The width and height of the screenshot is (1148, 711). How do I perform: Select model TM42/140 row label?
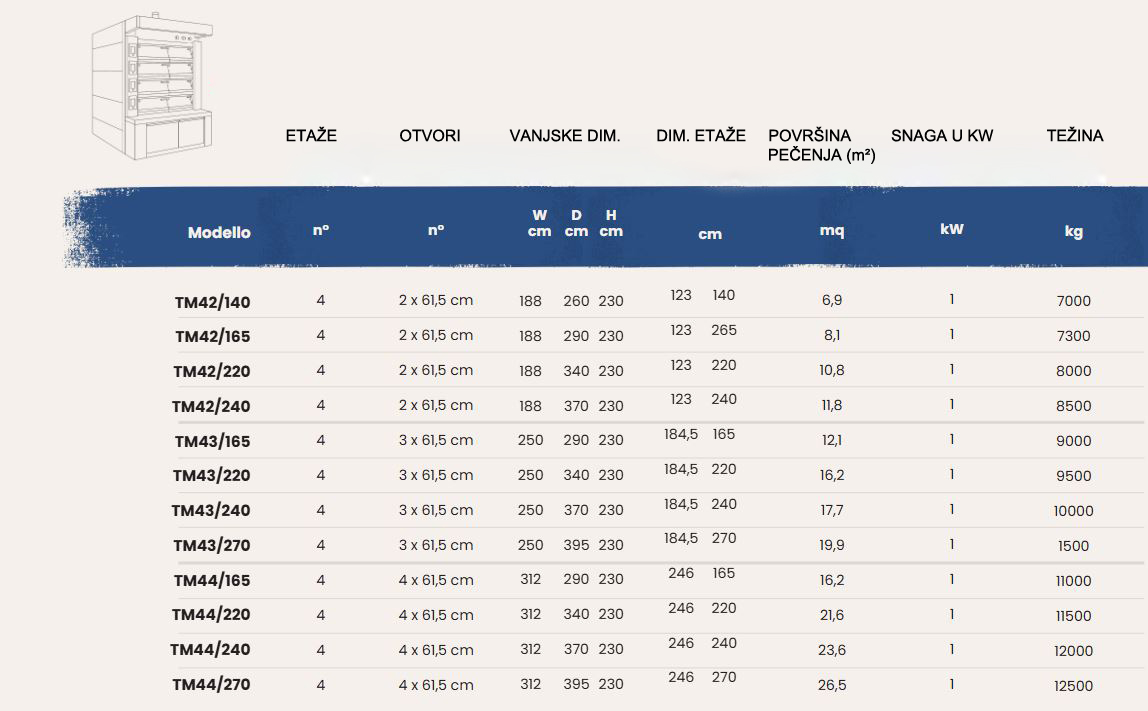(212, 302)
